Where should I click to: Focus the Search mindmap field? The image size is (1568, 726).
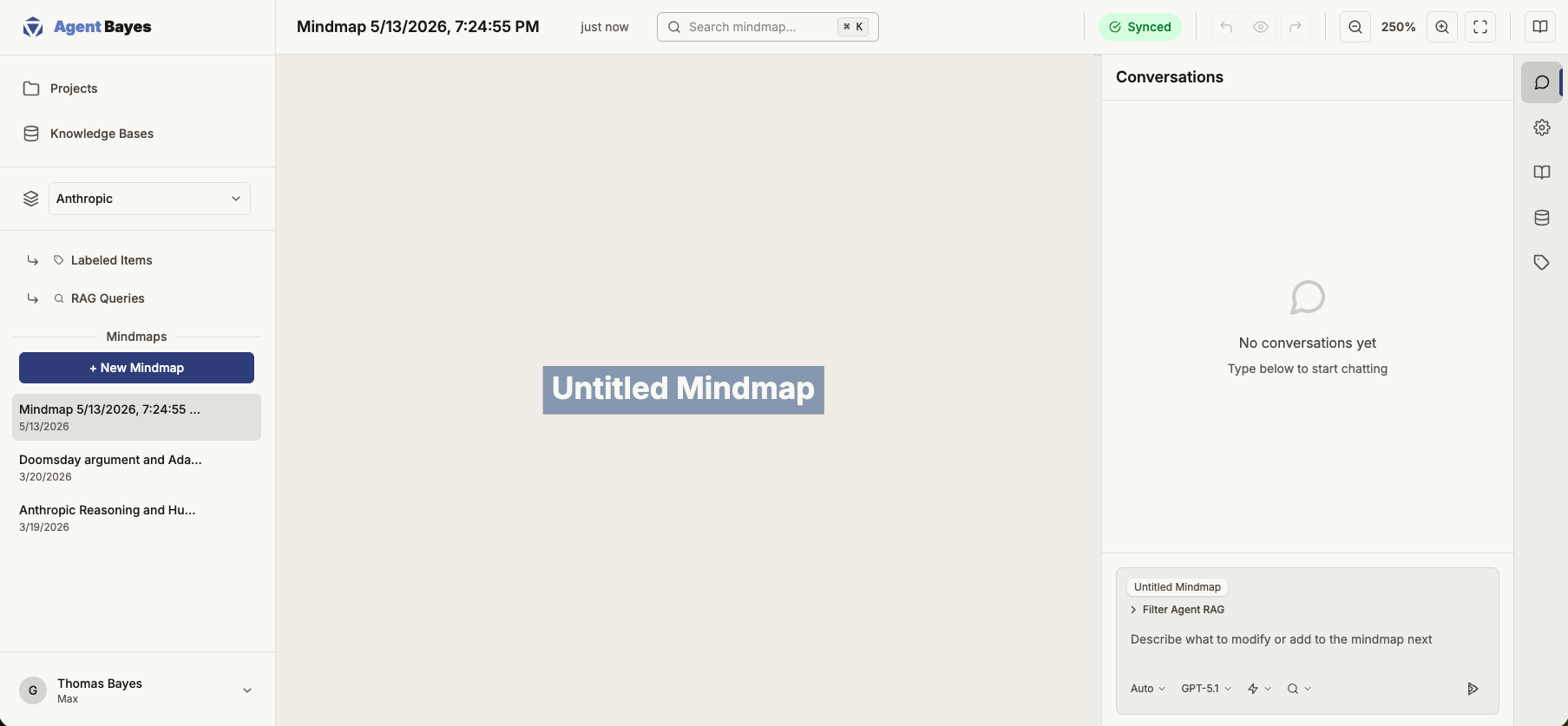pyautogui.click(x=768, y=27)
